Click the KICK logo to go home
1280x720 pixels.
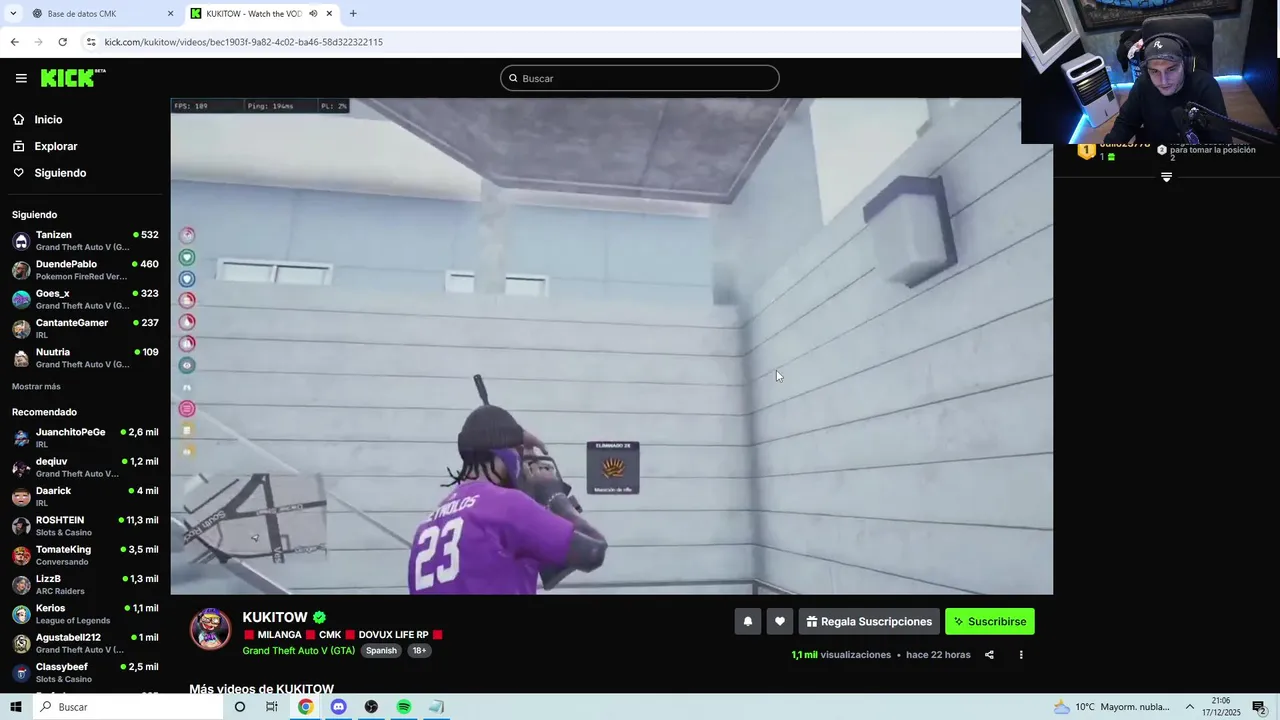click(73, 78)
